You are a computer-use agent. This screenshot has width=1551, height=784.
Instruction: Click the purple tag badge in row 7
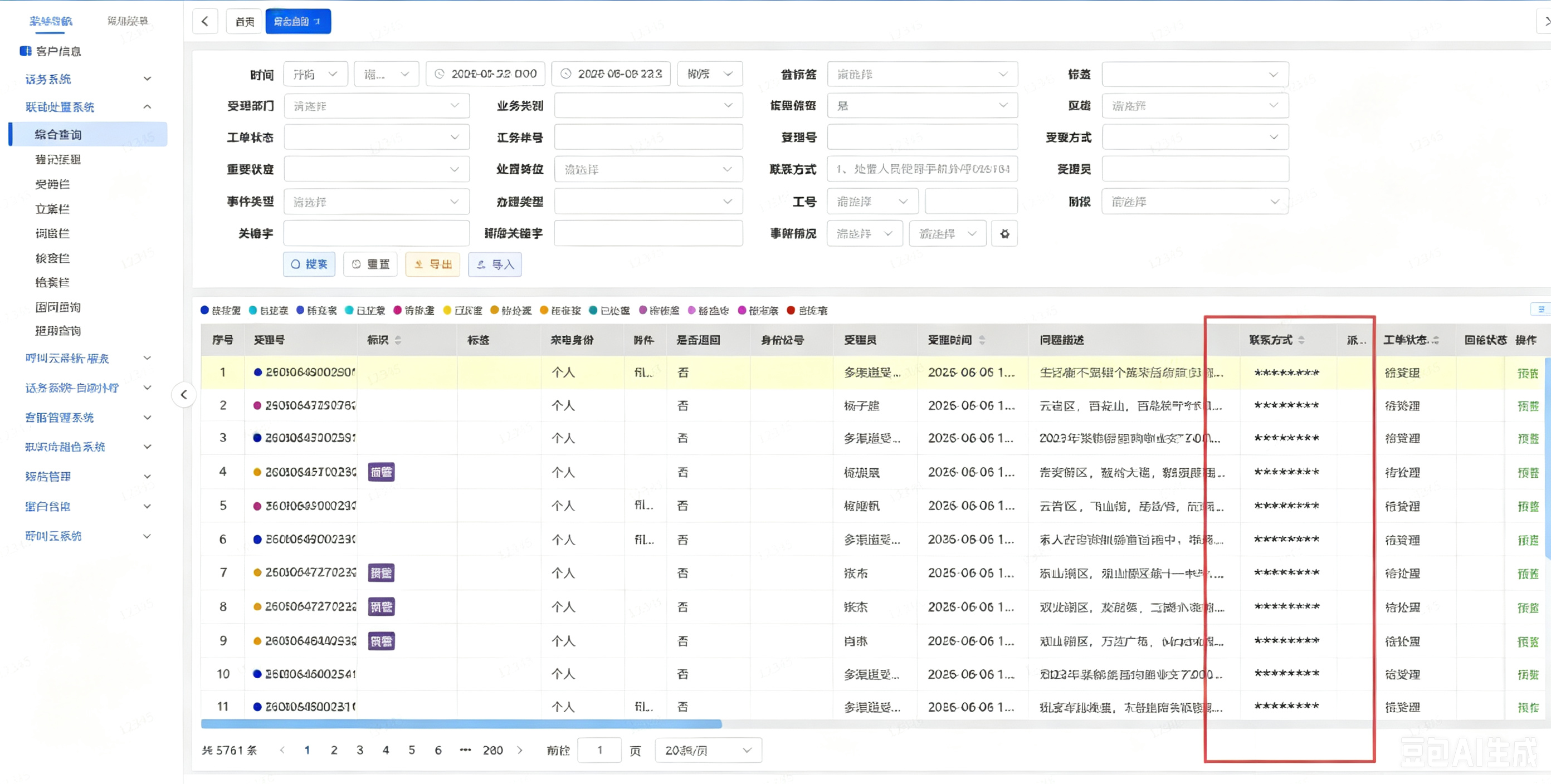[x=381, y=573]
